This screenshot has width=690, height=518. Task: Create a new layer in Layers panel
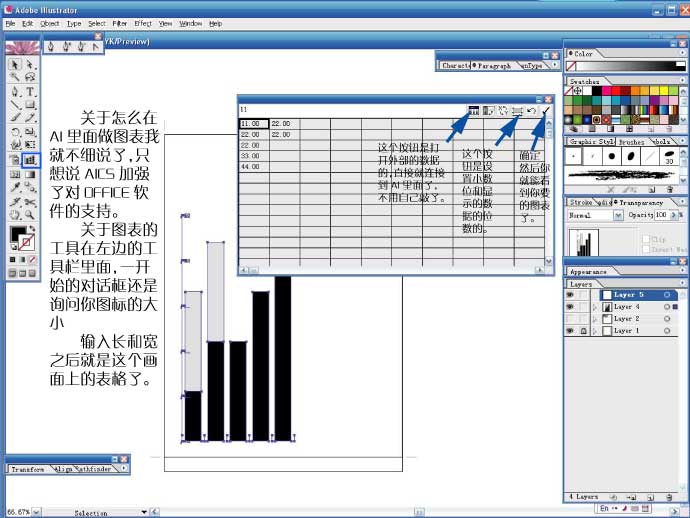click(650, 497)
